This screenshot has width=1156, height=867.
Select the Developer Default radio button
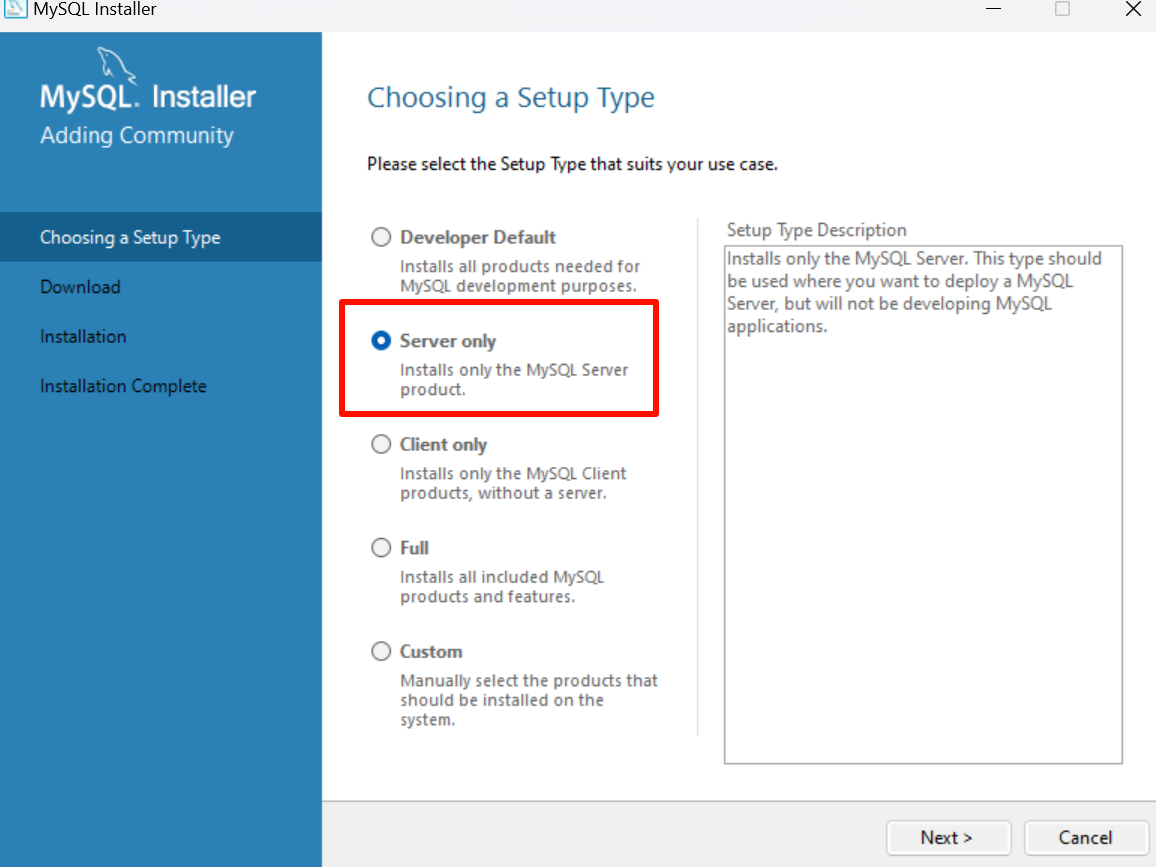(x=381, y=238)
